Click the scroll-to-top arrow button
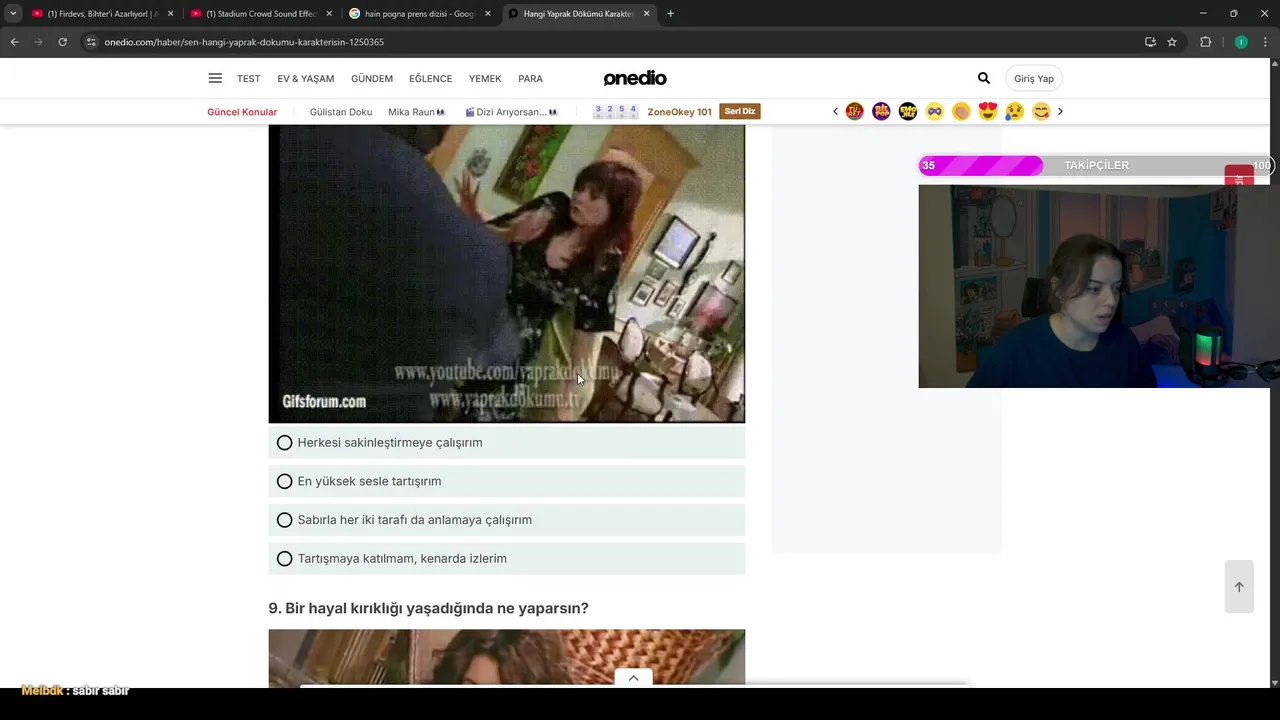The height and width of the screenshot is (720, 1280). (1239, 587)
